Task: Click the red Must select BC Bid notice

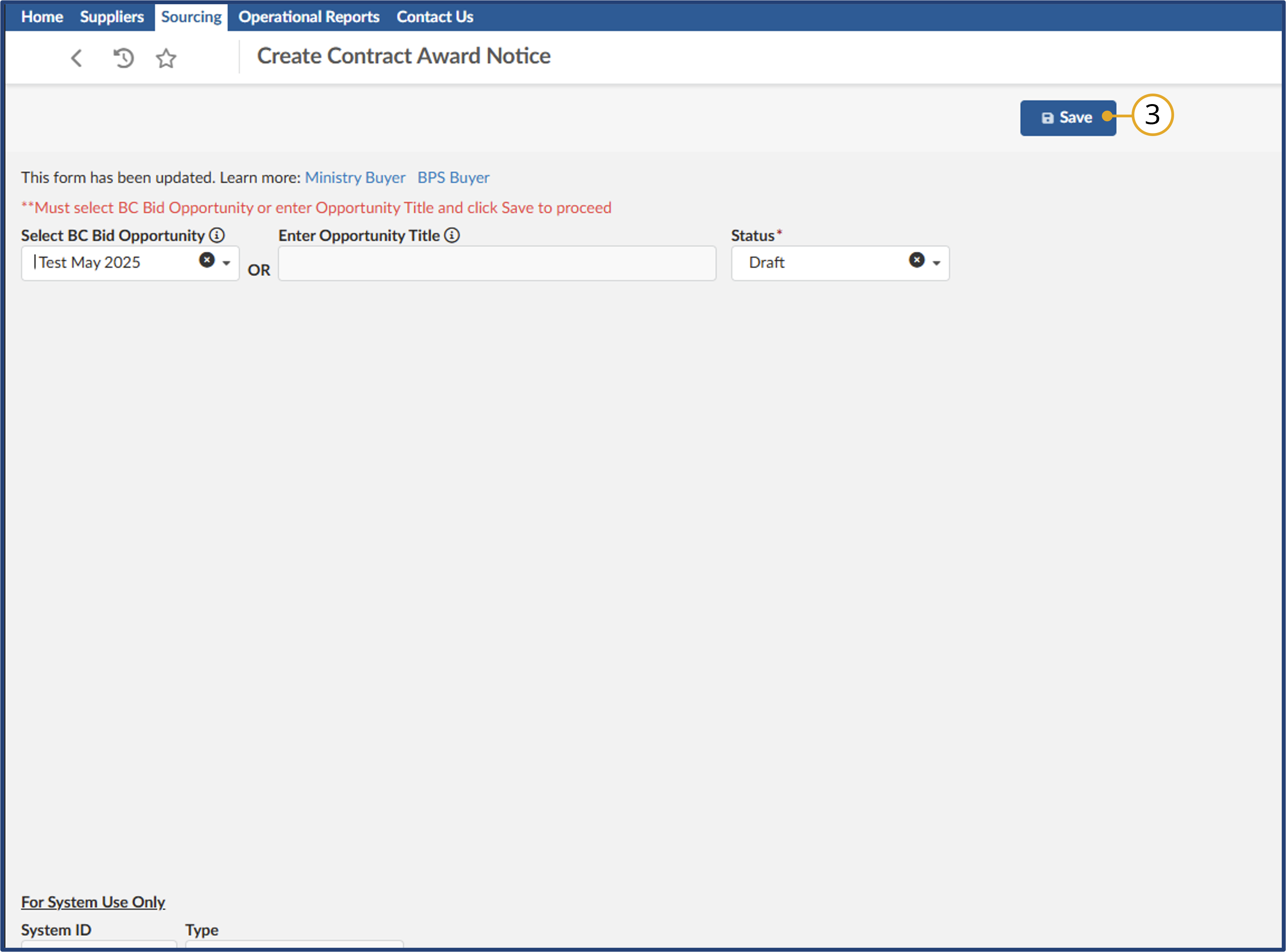Action: pos(317,207)
